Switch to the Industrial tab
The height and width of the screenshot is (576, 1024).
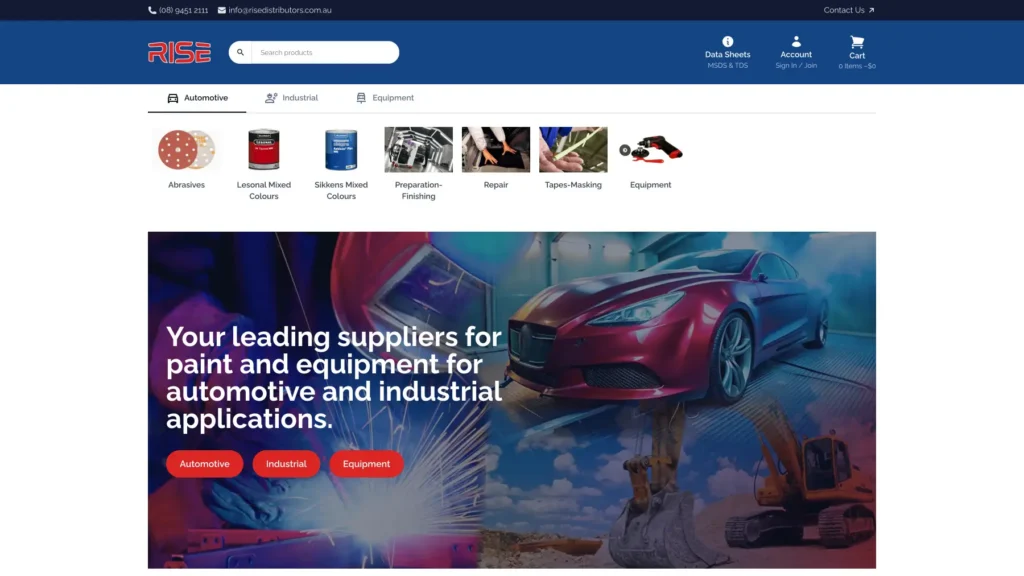291,98
